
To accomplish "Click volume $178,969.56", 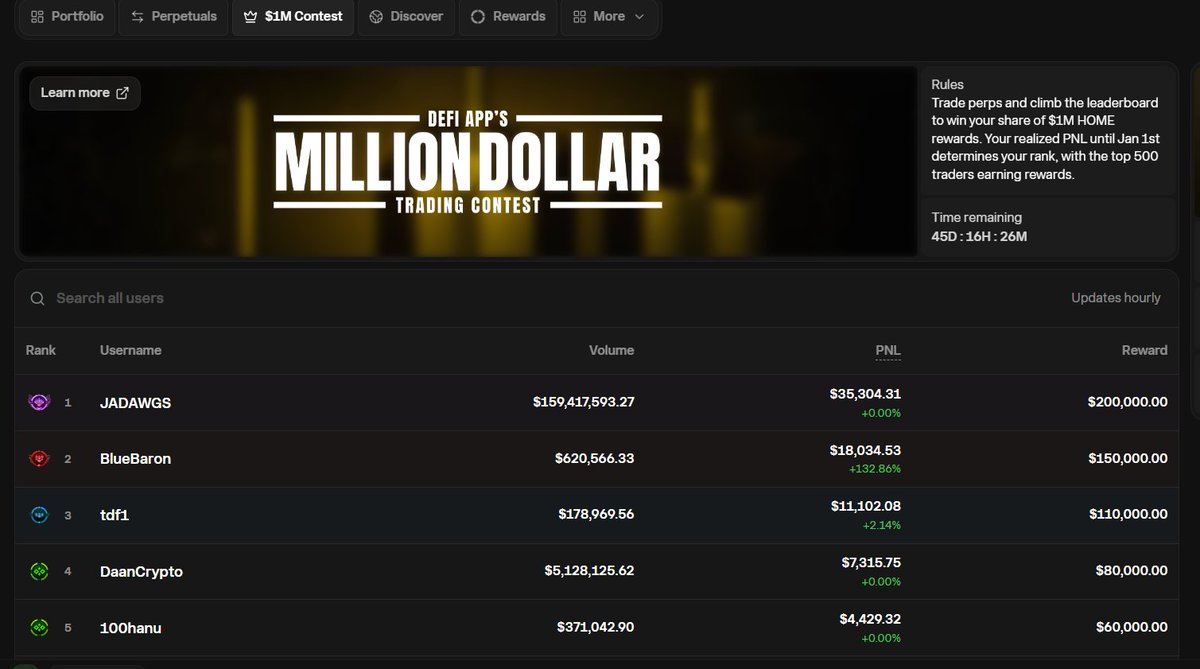I will (x=596, y=515).
